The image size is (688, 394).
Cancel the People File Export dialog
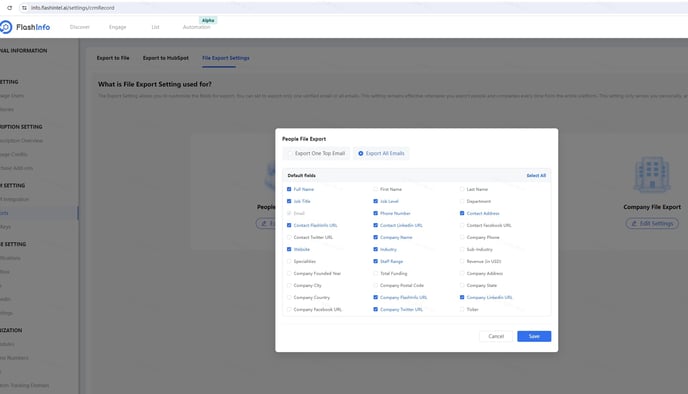click(x=496, y=336)
